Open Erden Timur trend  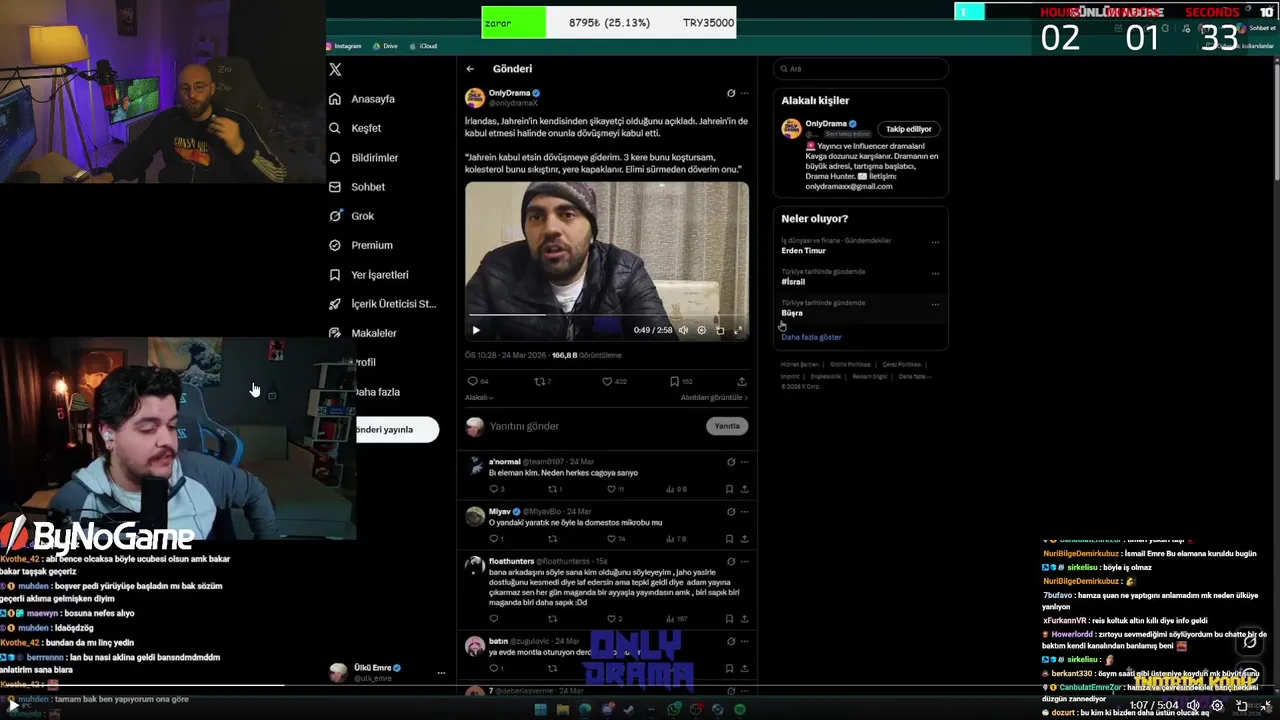click(803, 251)
